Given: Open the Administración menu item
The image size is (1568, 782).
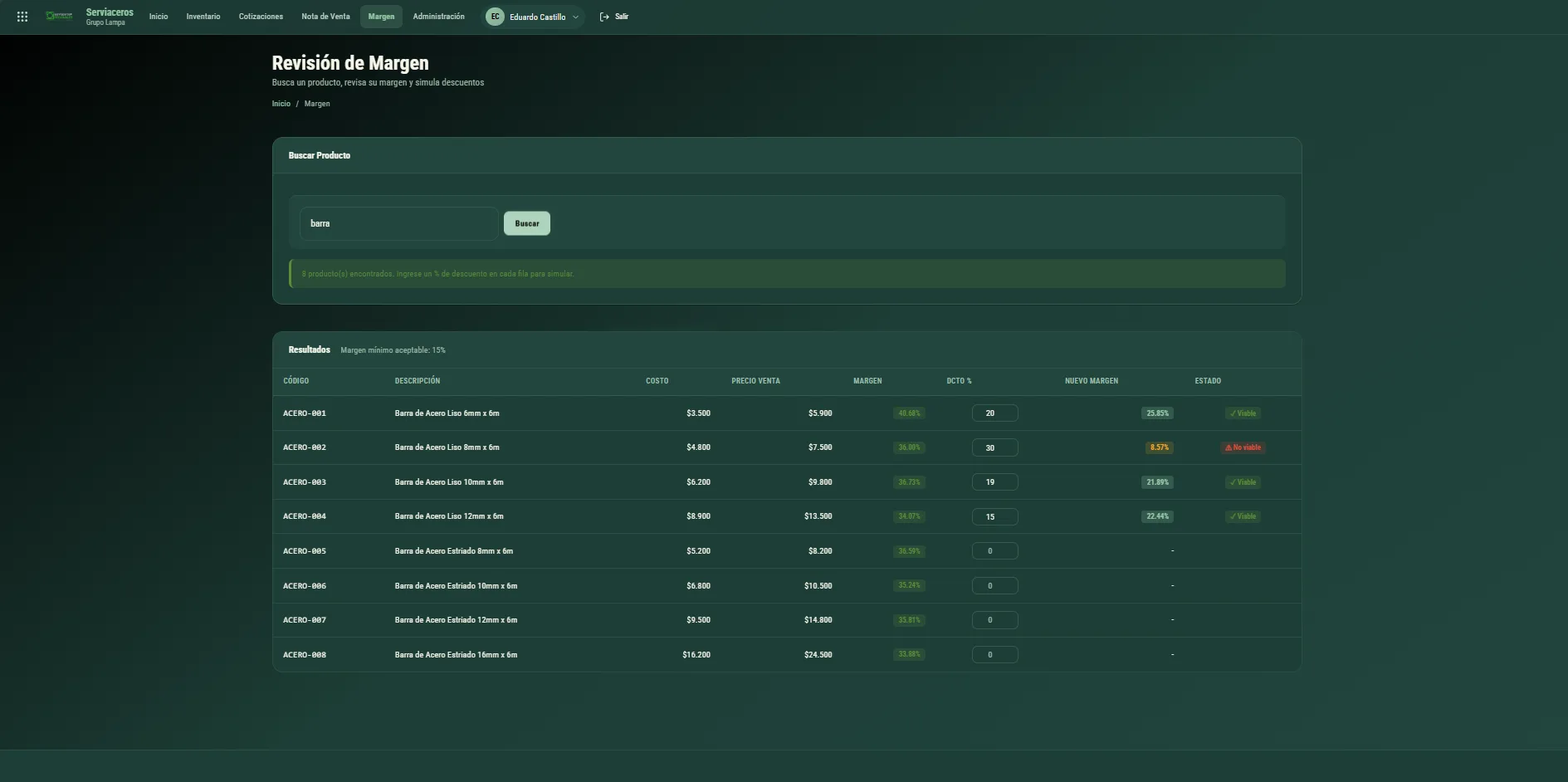Looking at the screenshot, I should (x=438, y=17).
